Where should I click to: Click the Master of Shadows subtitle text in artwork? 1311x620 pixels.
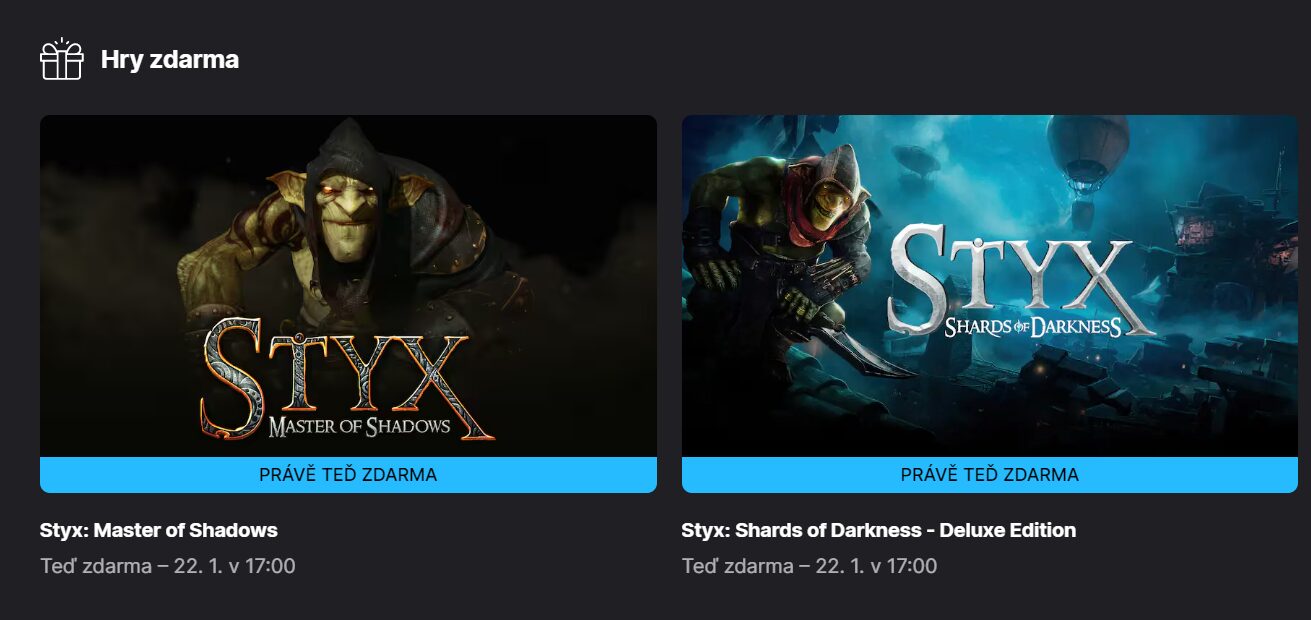click(x=360, y=427)
